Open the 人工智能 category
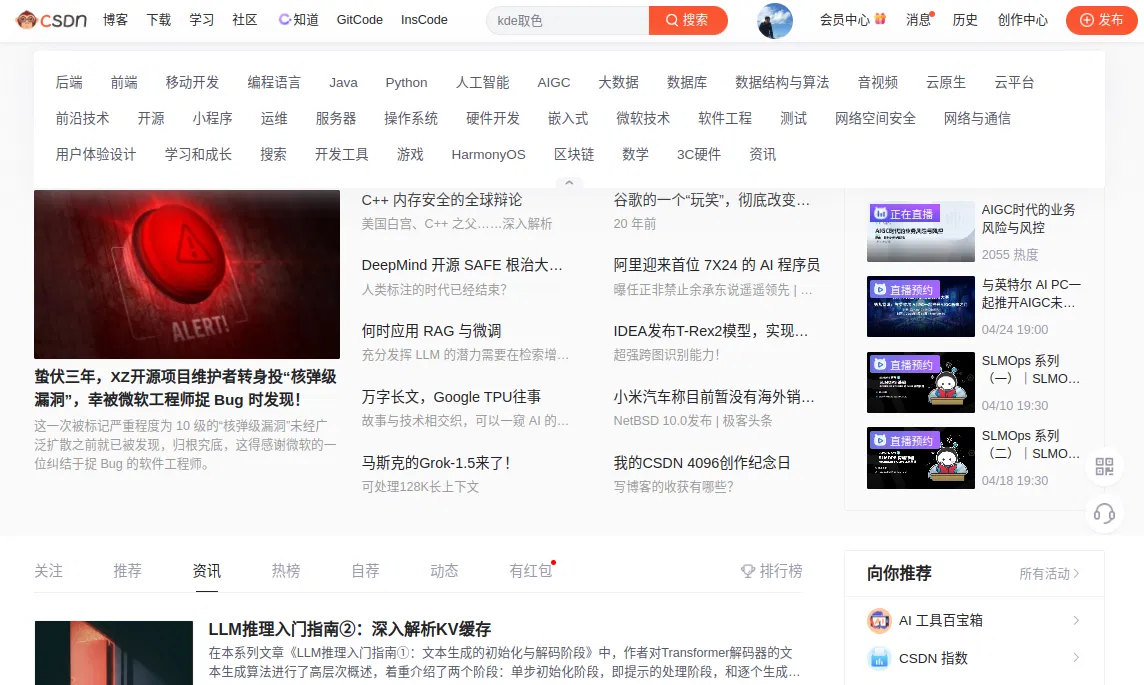The width and height of the screenshot is (1144, 685). tap(482, 83)
